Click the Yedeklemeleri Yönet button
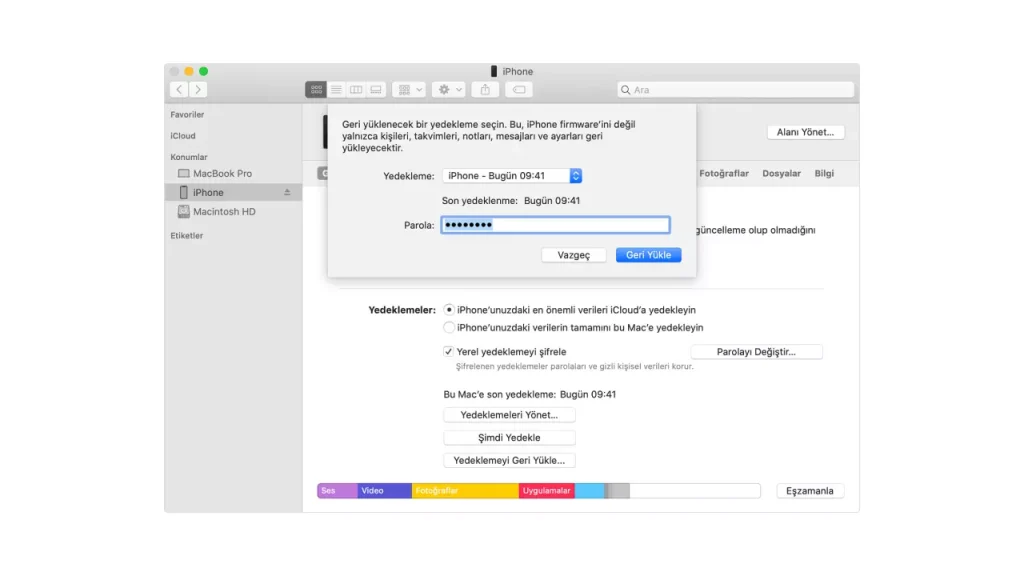 [509, 415]
